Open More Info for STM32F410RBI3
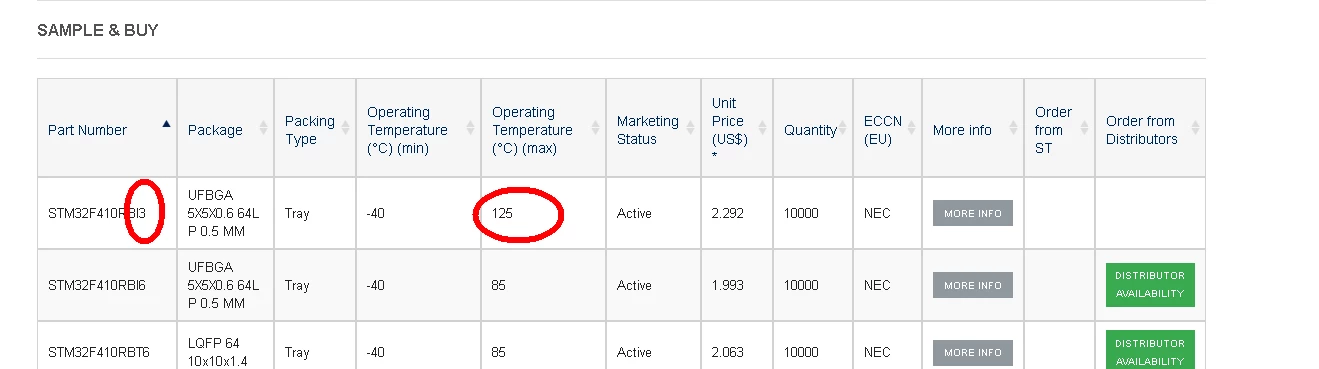 (973, 213)
